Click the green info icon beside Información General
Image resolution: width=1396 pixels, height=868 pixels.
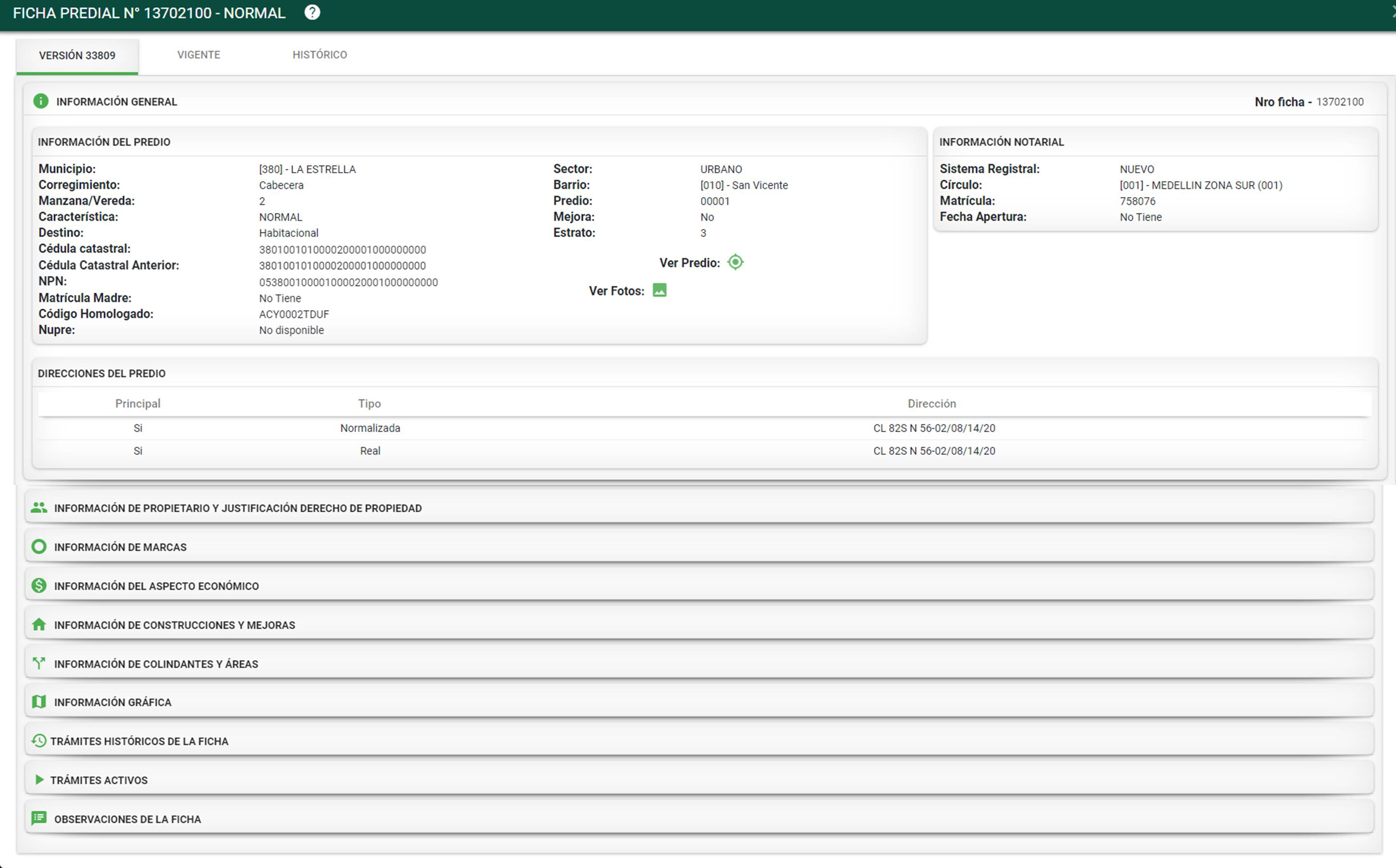tap(41, 101)
